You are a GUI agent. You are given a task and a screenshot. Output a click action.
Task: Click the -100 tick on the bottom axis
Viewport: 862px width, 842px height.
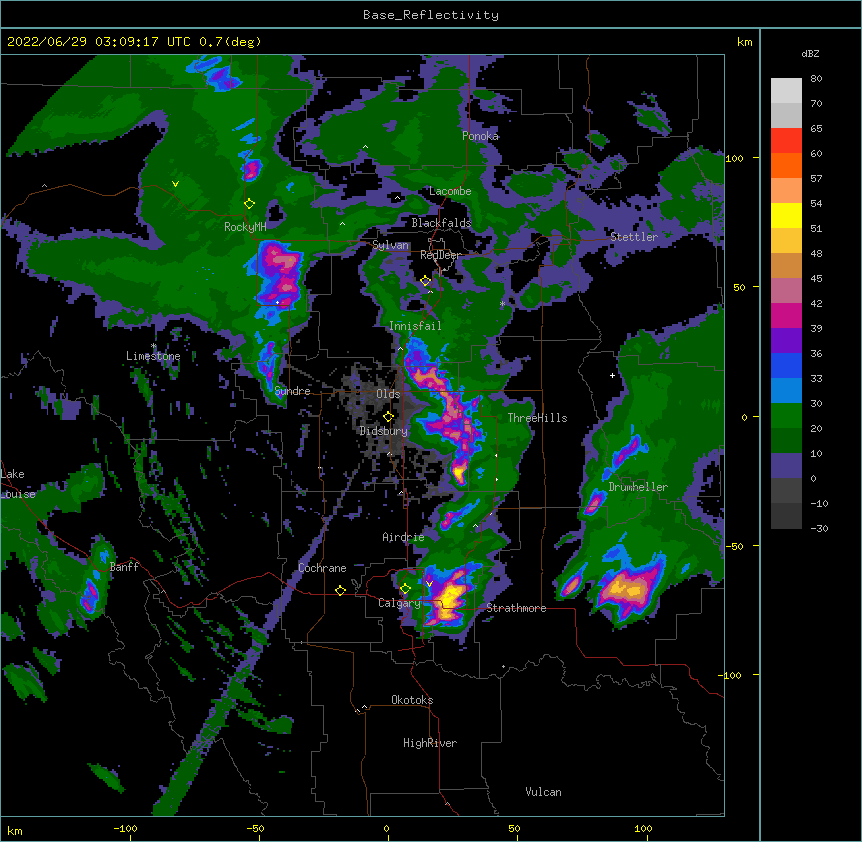click(x=125, y=828)
